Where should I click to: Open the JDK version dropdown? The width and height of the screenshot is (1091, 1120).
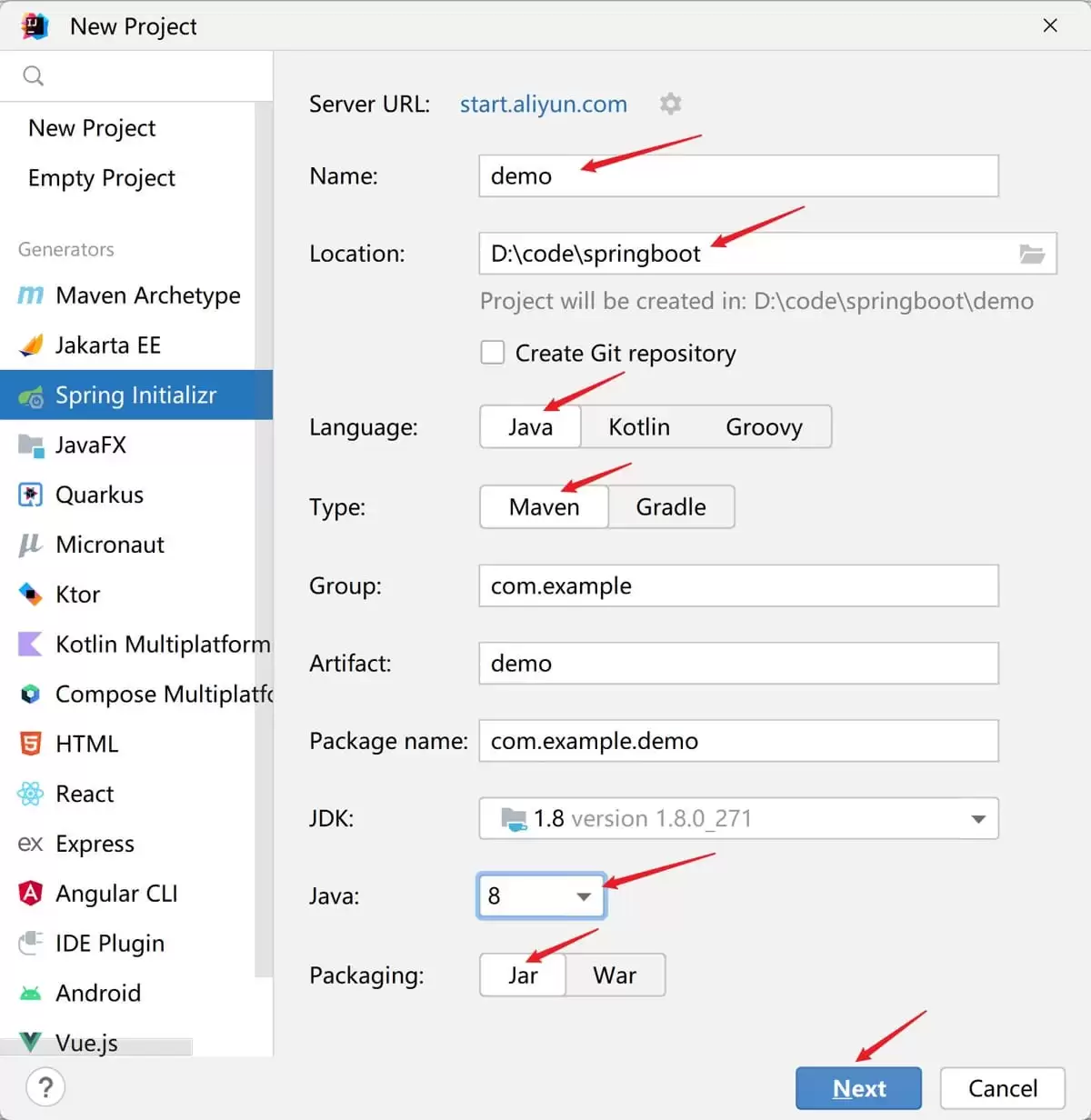[738, 818]
